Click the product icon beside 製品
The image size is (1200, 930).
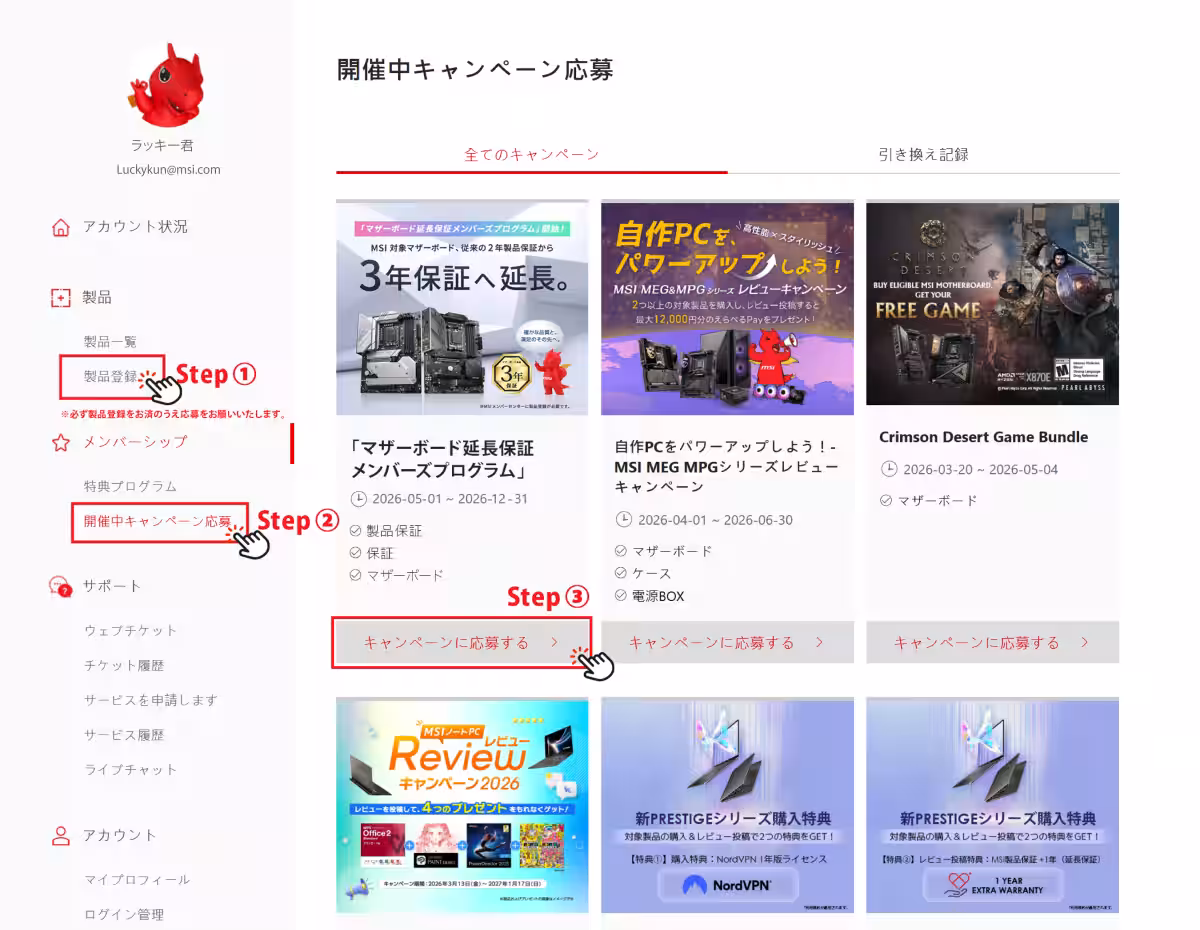(x=61, y=298)
